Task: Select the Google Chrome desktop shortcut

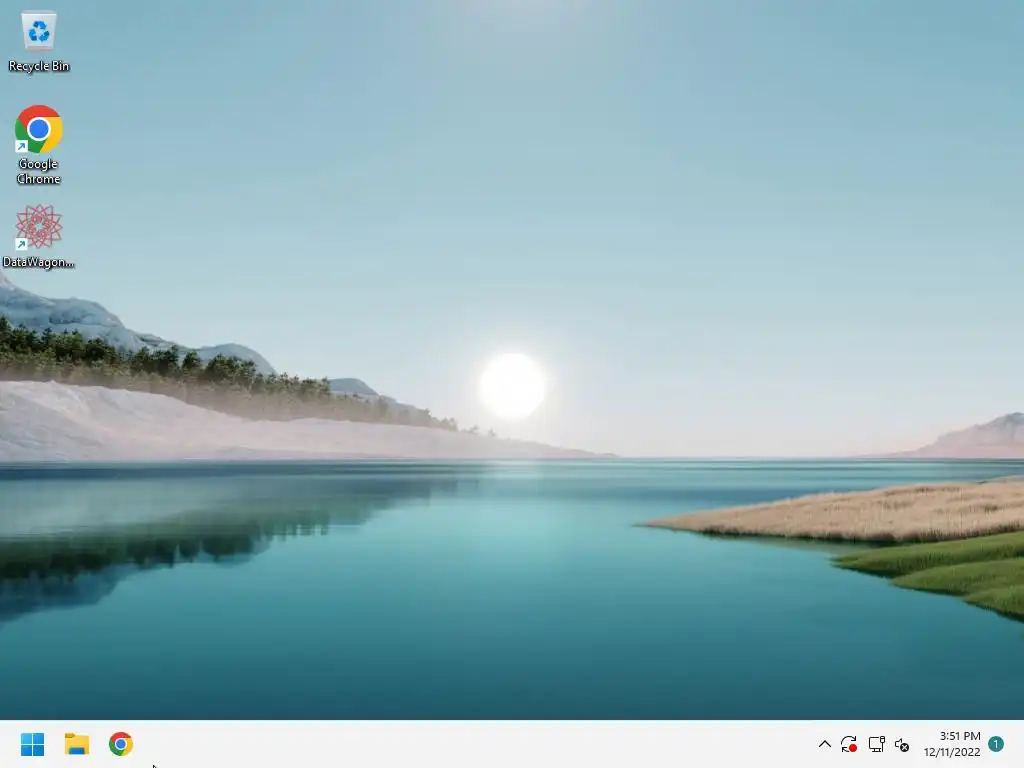Action: 39,145
